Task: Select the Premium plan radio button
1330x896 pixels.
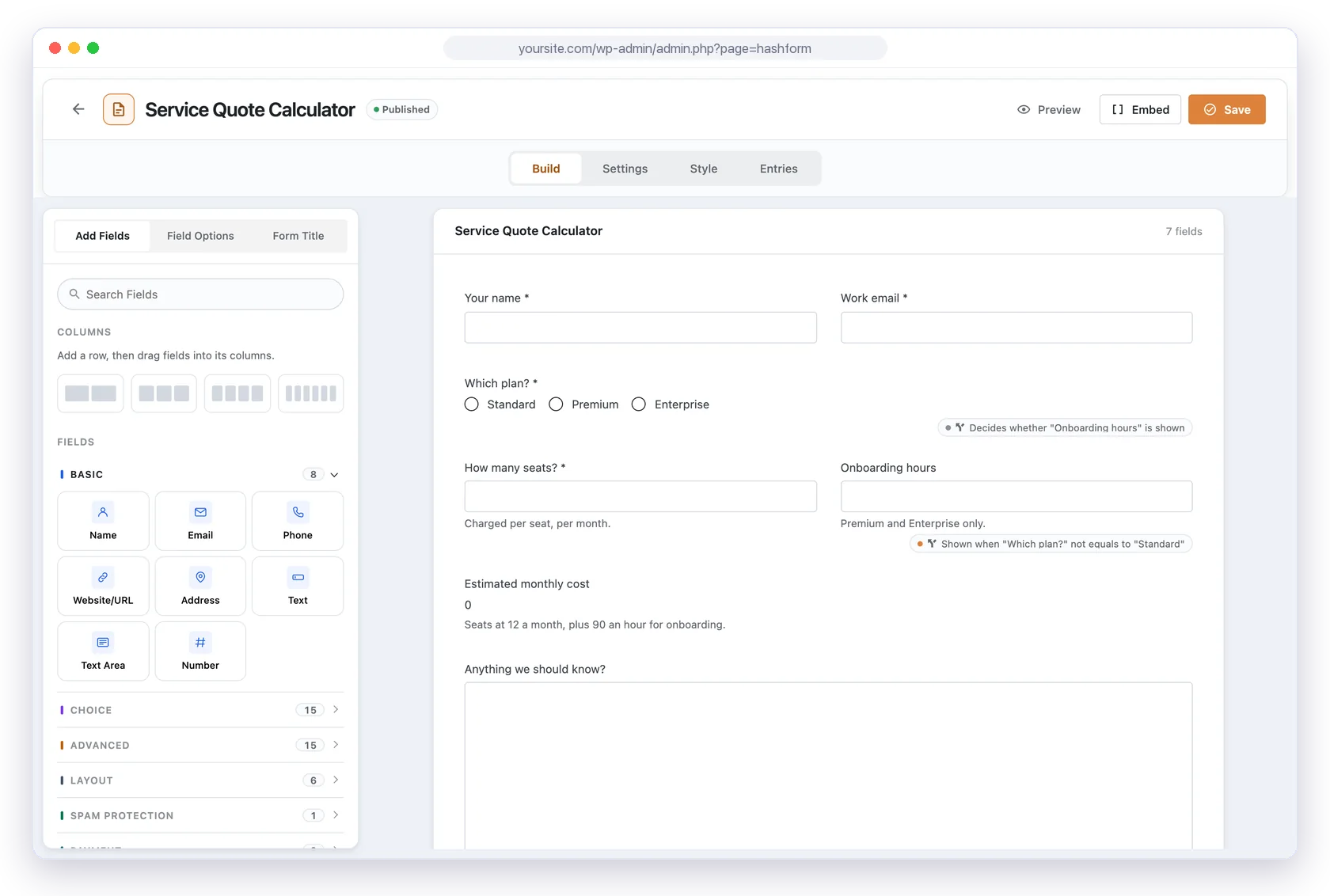Action: tap(557, 404)
